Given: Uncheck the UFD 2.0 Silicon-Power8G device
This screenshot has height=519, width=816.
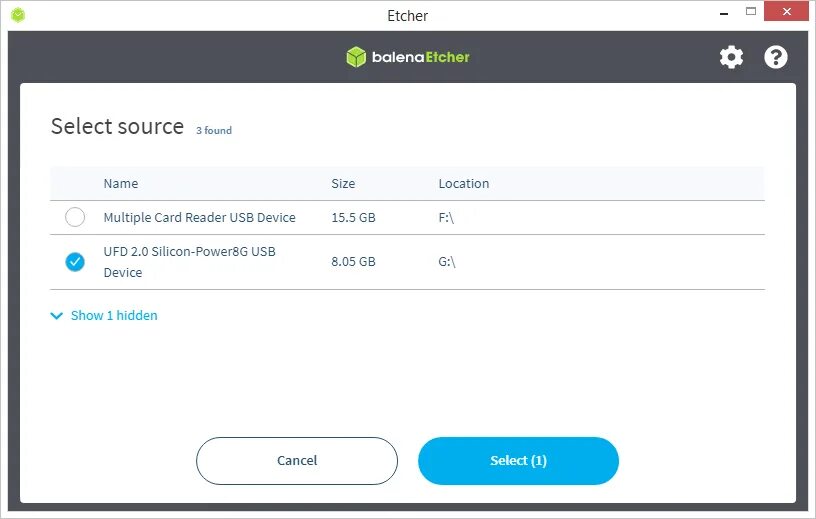Looking at the screenshot, I should click(75, 262).
